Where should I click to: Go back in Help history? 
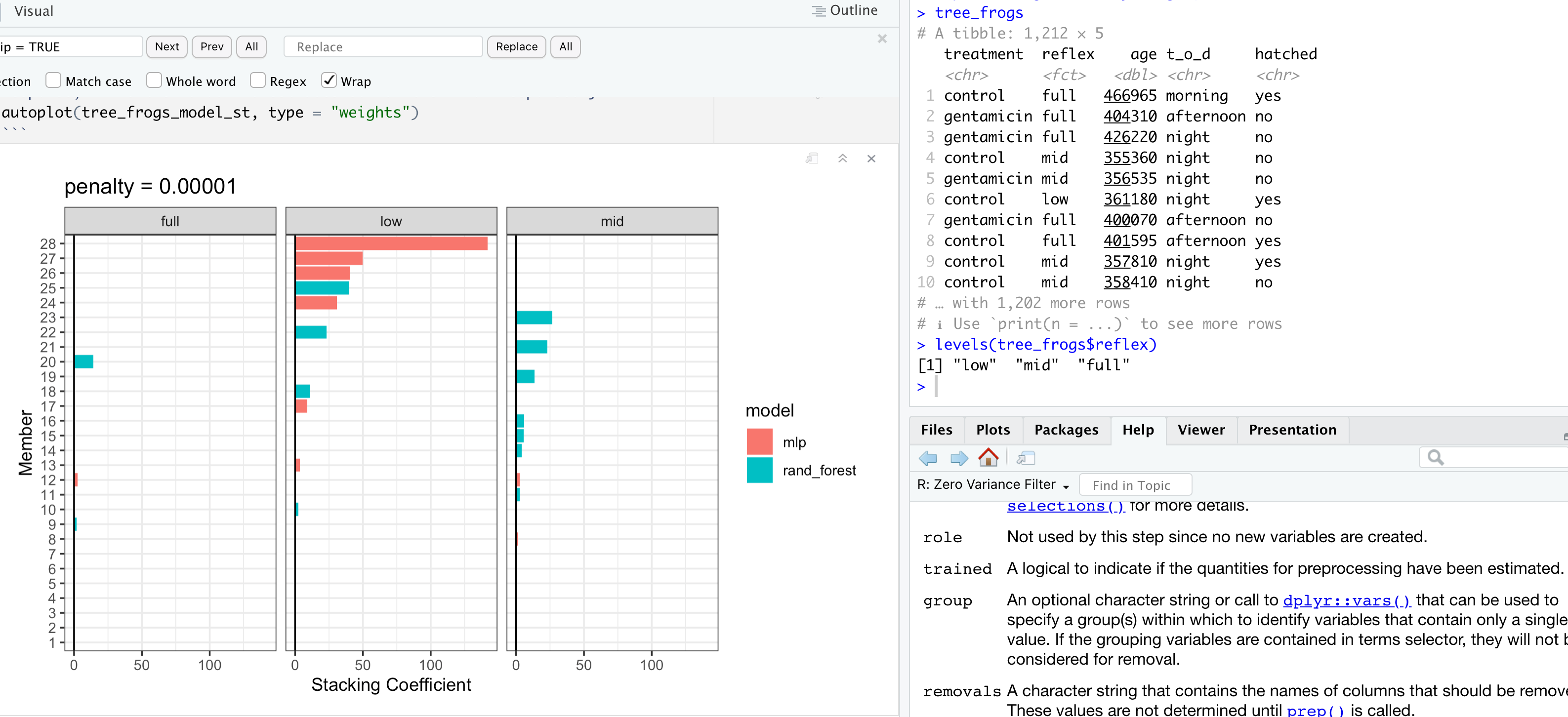[x=928, y=458]
